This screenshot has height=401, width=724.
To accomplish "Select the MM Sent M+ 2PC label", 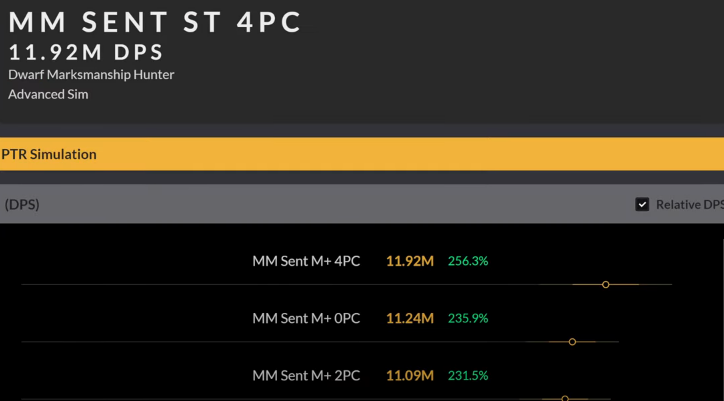I will (x=306, y=376).
